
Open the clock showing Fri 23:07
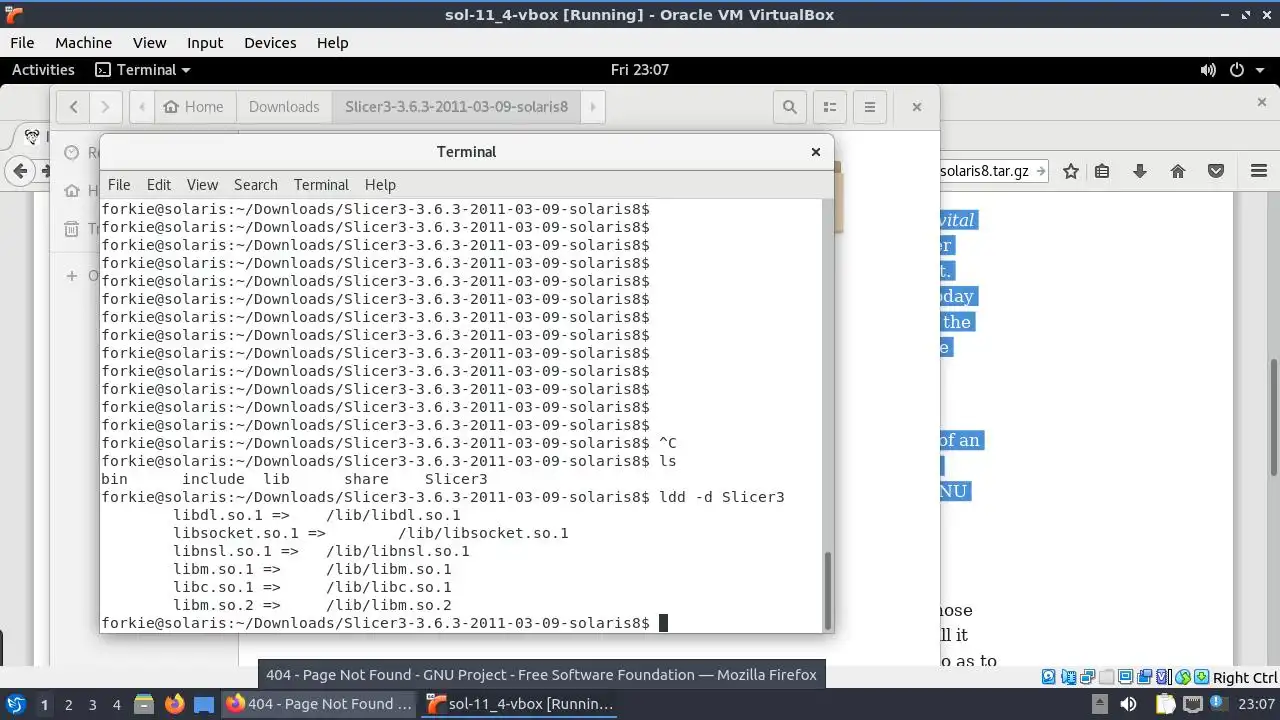pyautogui.click(x=639, y=70)
